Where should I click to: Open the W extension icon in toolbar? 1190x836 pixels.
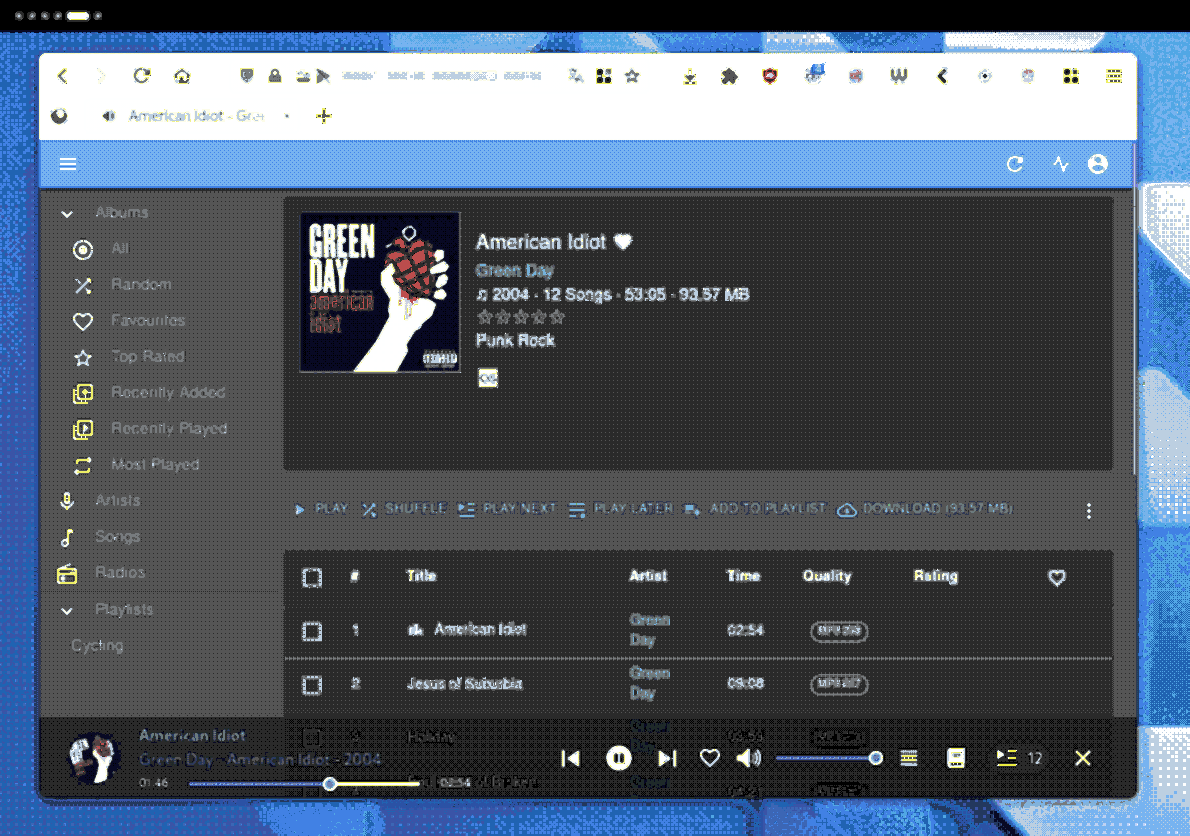click(x=899, y=76)
